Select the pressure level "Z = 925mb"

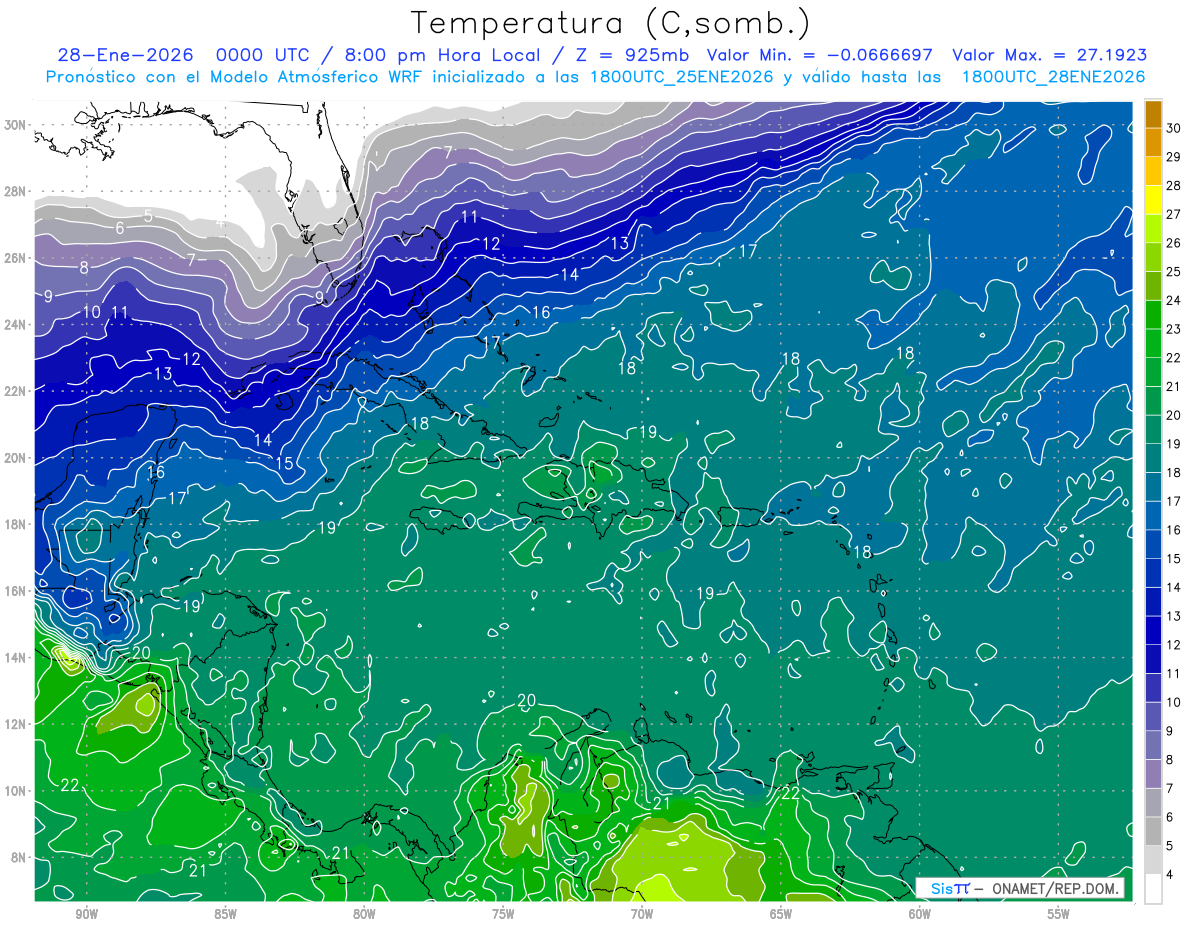tap(630, 56)
